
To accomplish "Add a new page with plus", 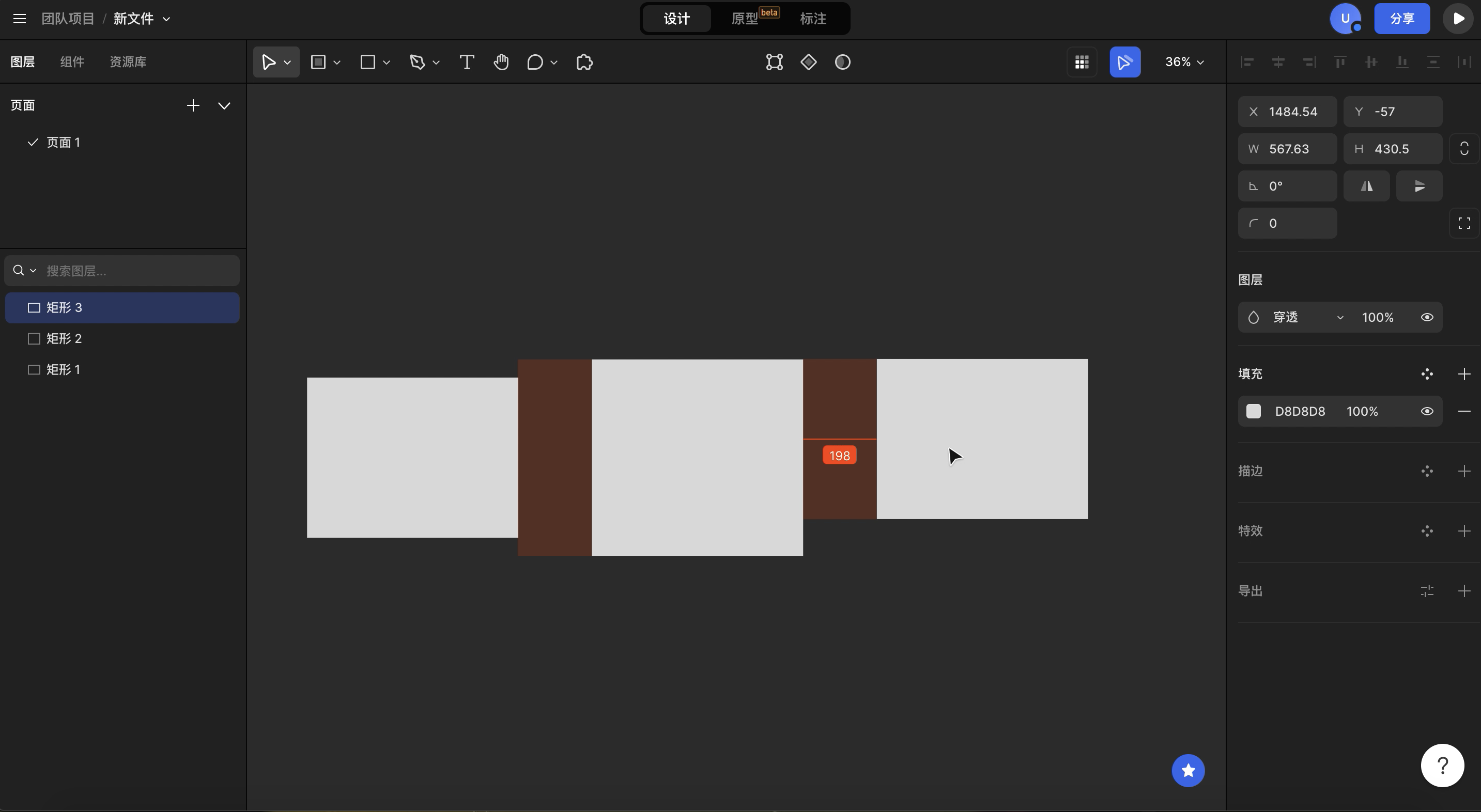I will pyautogui.click(x=193, y=106).
